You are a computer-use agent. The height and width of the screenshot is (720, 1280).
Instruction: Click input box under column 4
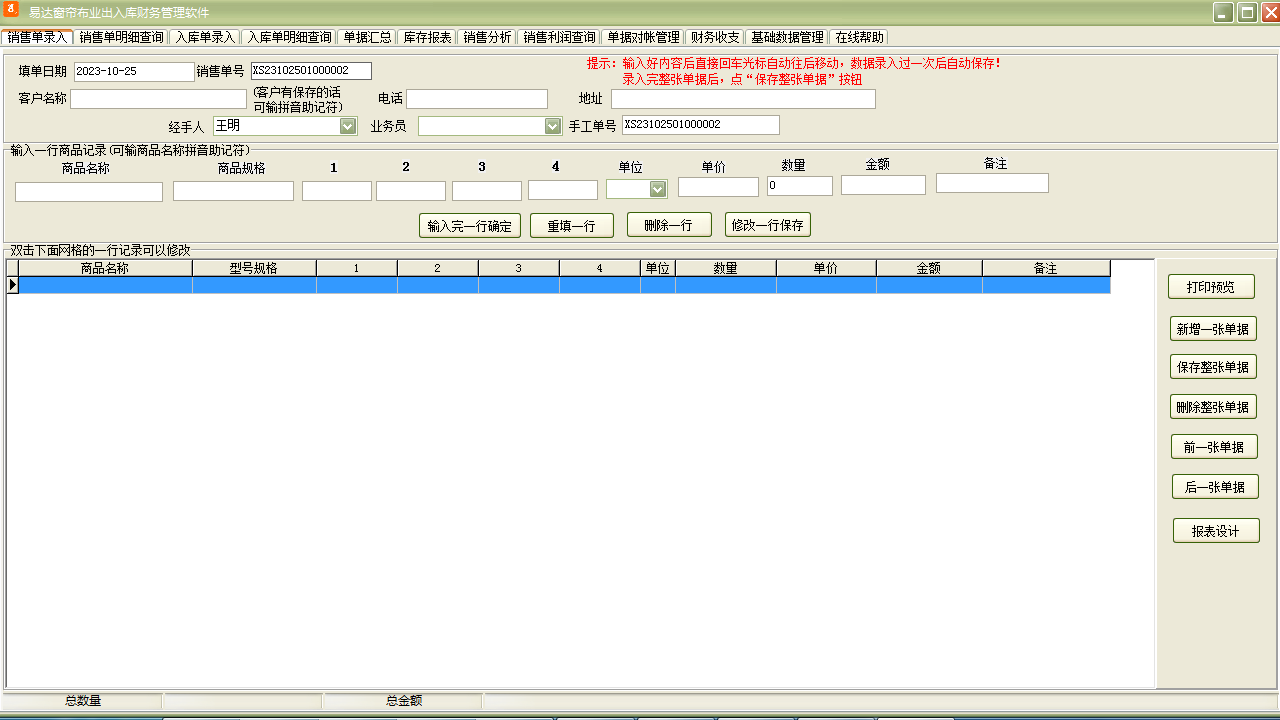pos(563,190)
